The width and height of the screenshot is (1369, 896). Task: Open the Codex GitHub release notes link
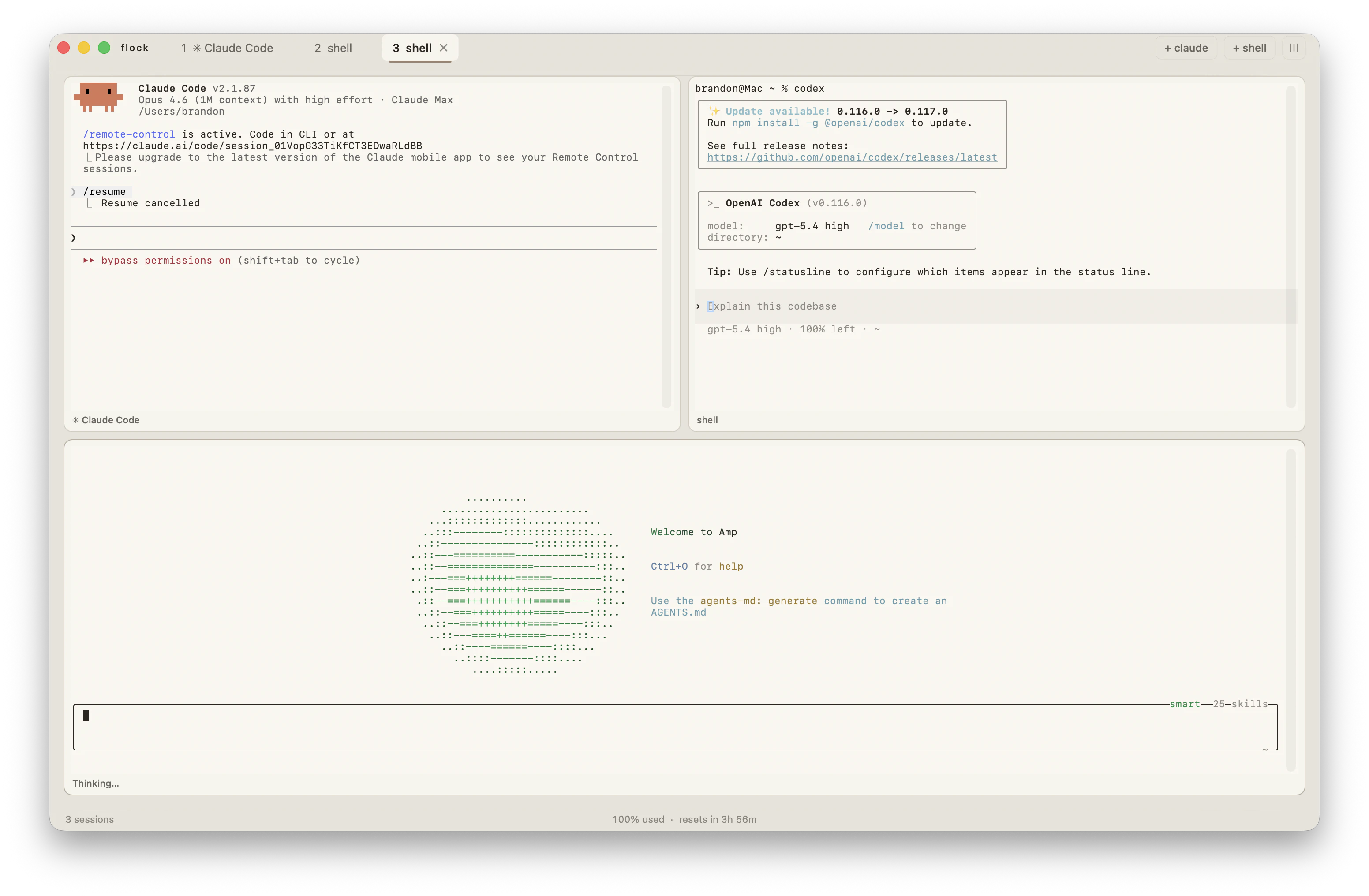(x=852, y=157)
